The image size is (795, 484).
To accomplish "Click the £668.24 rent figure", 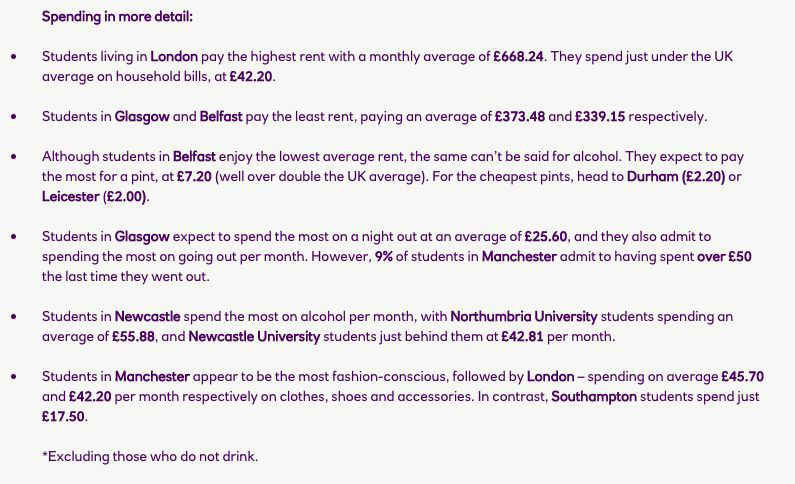I will click(518, 56).
